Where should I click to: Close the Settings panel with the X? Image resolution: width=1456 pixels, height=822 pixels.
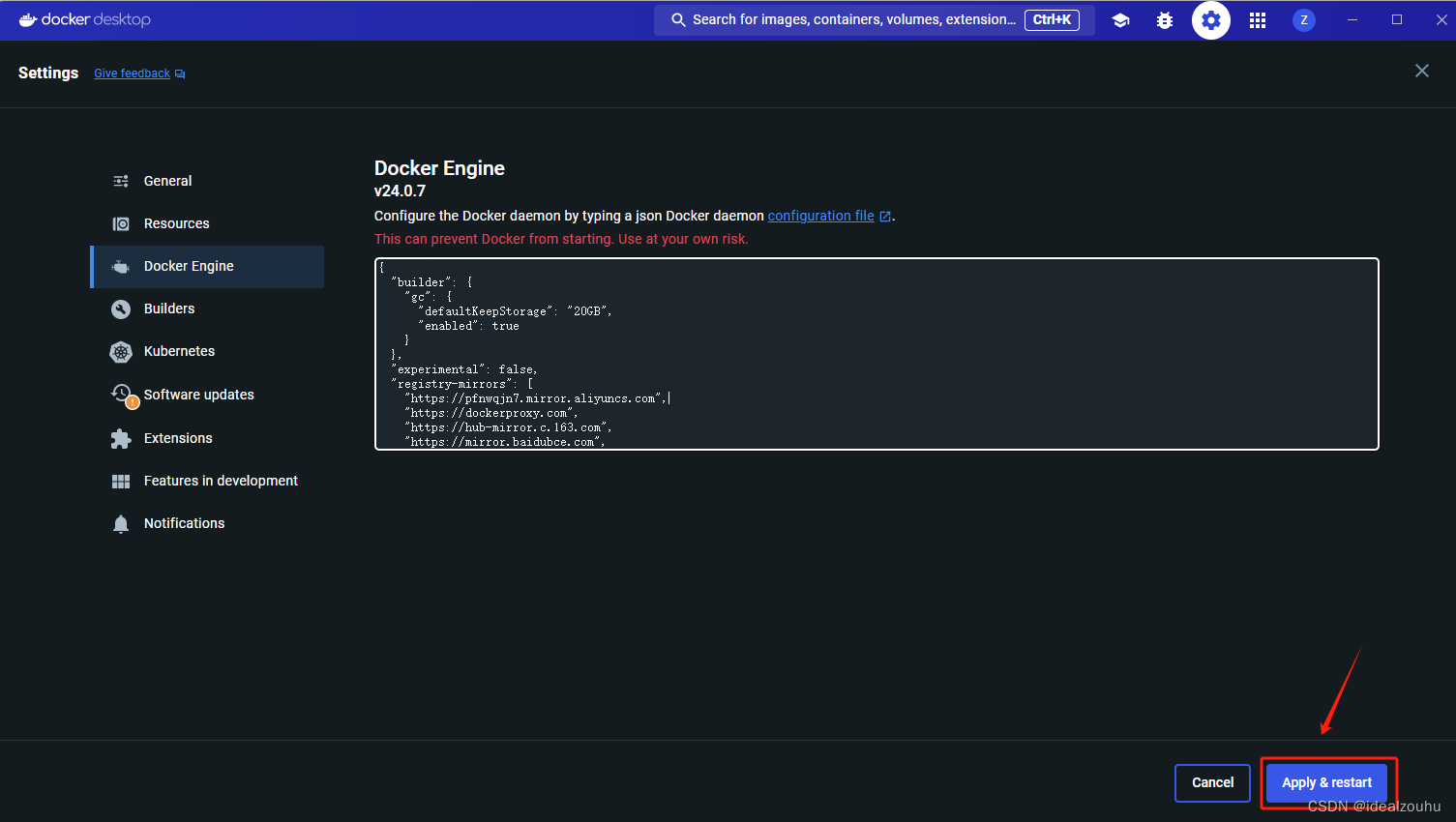[1421, 70]
